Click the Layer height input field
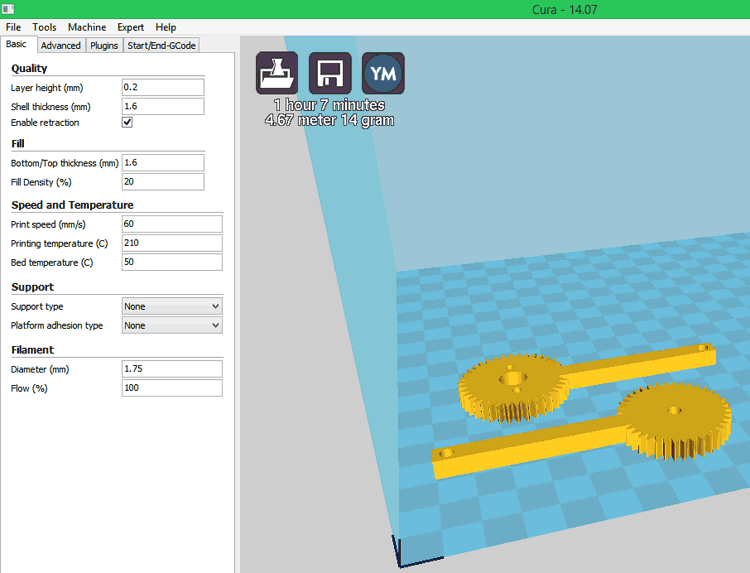 click(163, 87)
